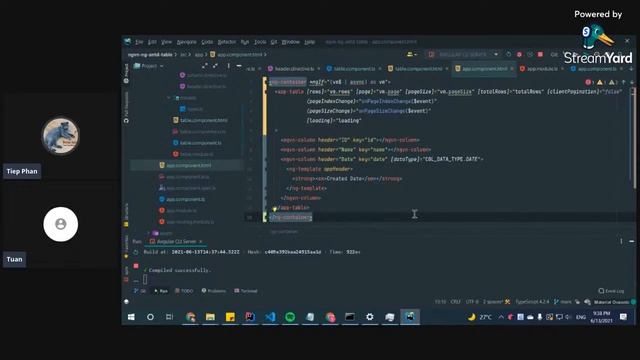Image resolution: width=640 pixels, height=360 pixels.
Task: Open the Window menu
Action: (291, 42)
